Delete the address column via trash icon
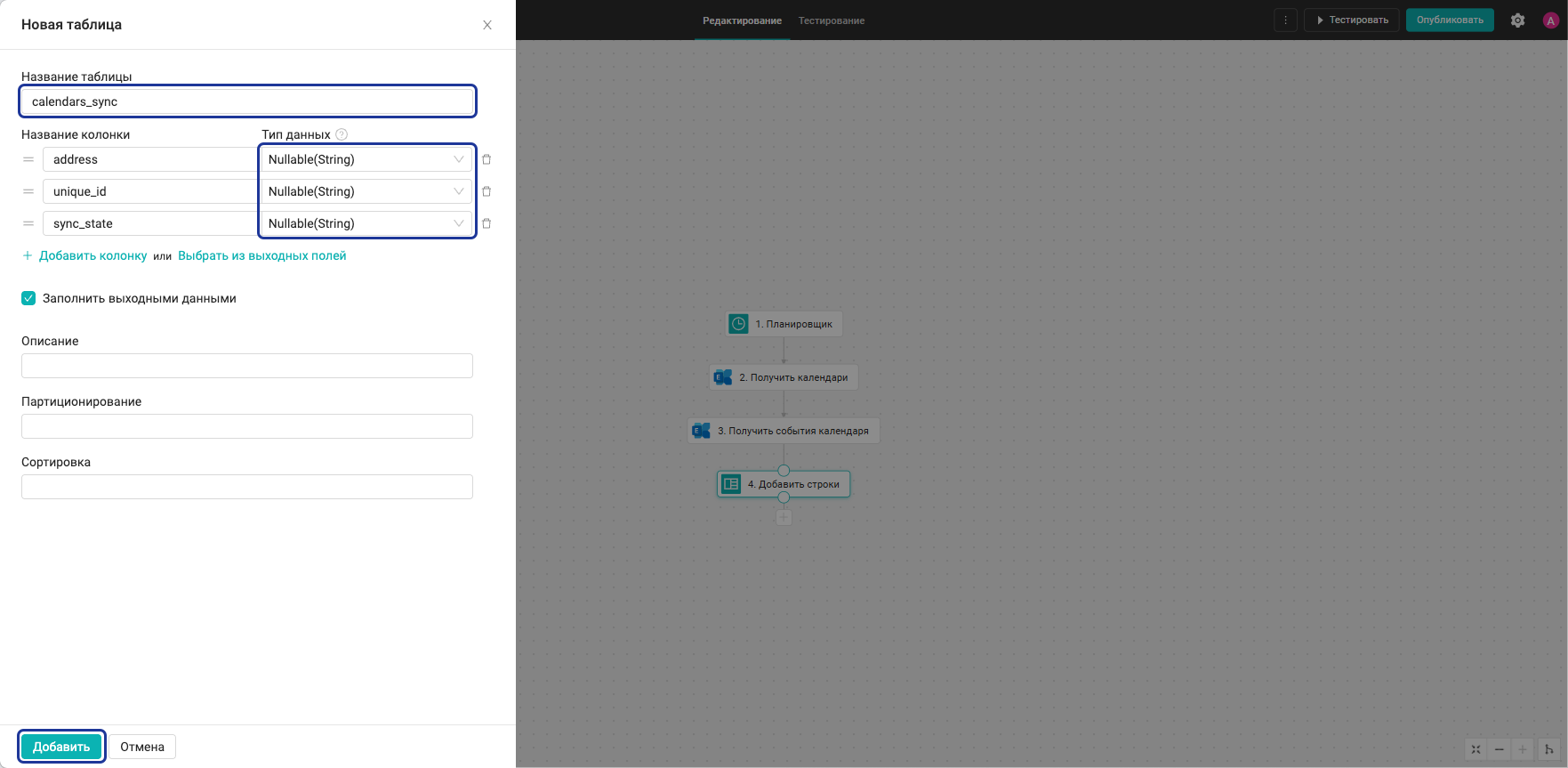1568x768 pixels. tap(486, 159)
